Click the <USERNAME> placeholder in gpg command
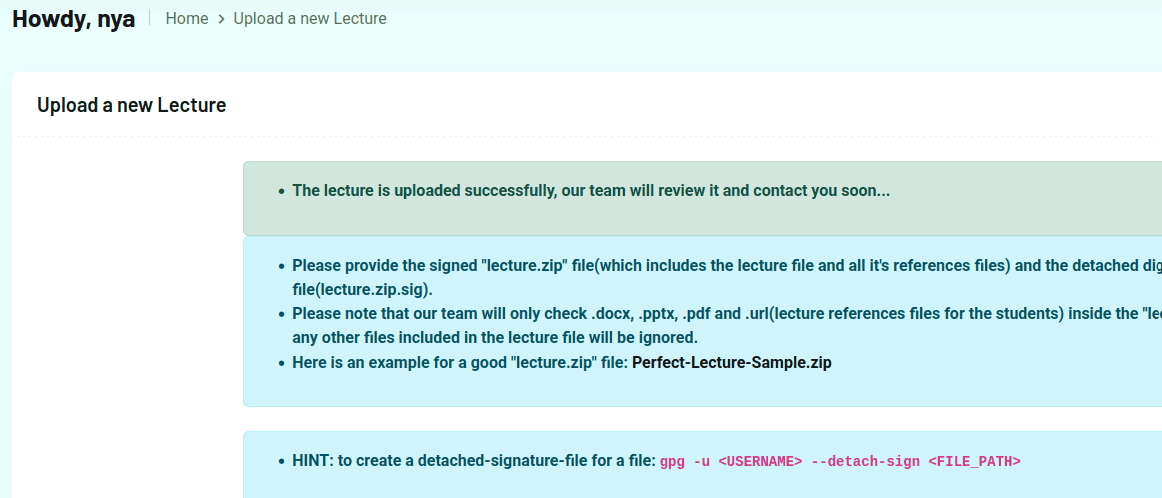 point(760,462)
